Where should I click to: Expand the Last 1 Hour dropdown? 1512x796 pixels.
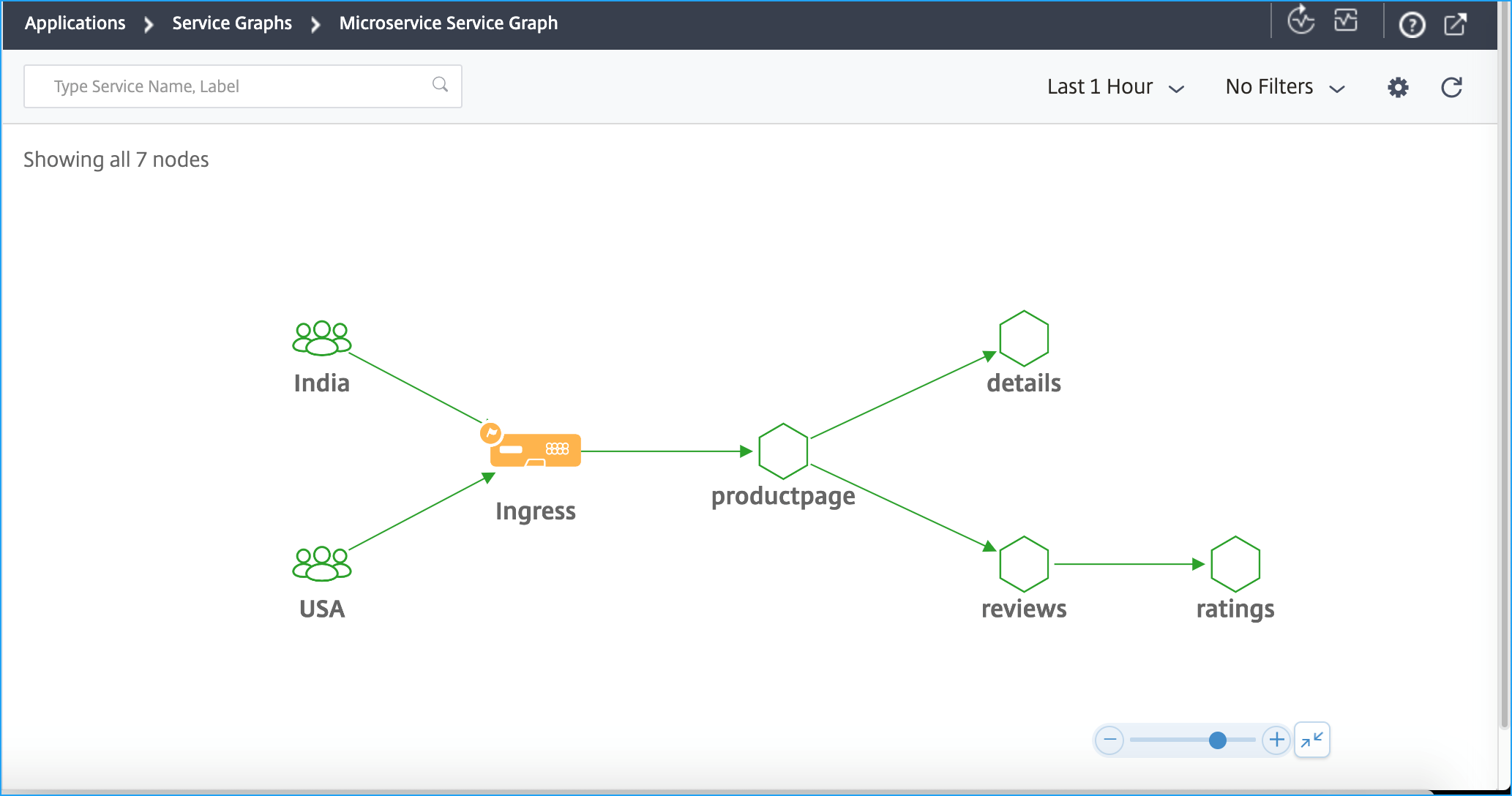pyautogui.click(x=1115, y=87)
